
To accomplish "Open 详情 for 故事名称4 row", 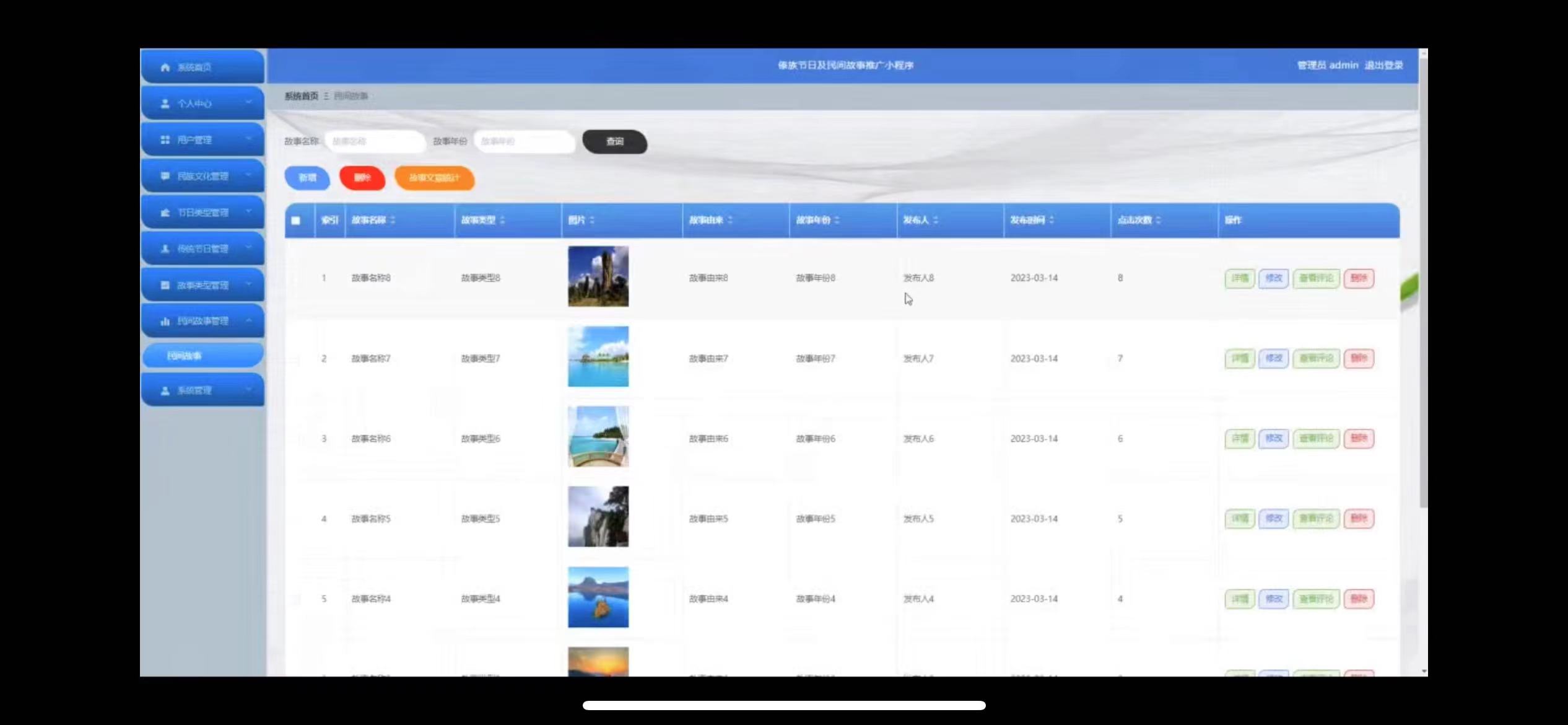I will click(x=1240, y=599).
